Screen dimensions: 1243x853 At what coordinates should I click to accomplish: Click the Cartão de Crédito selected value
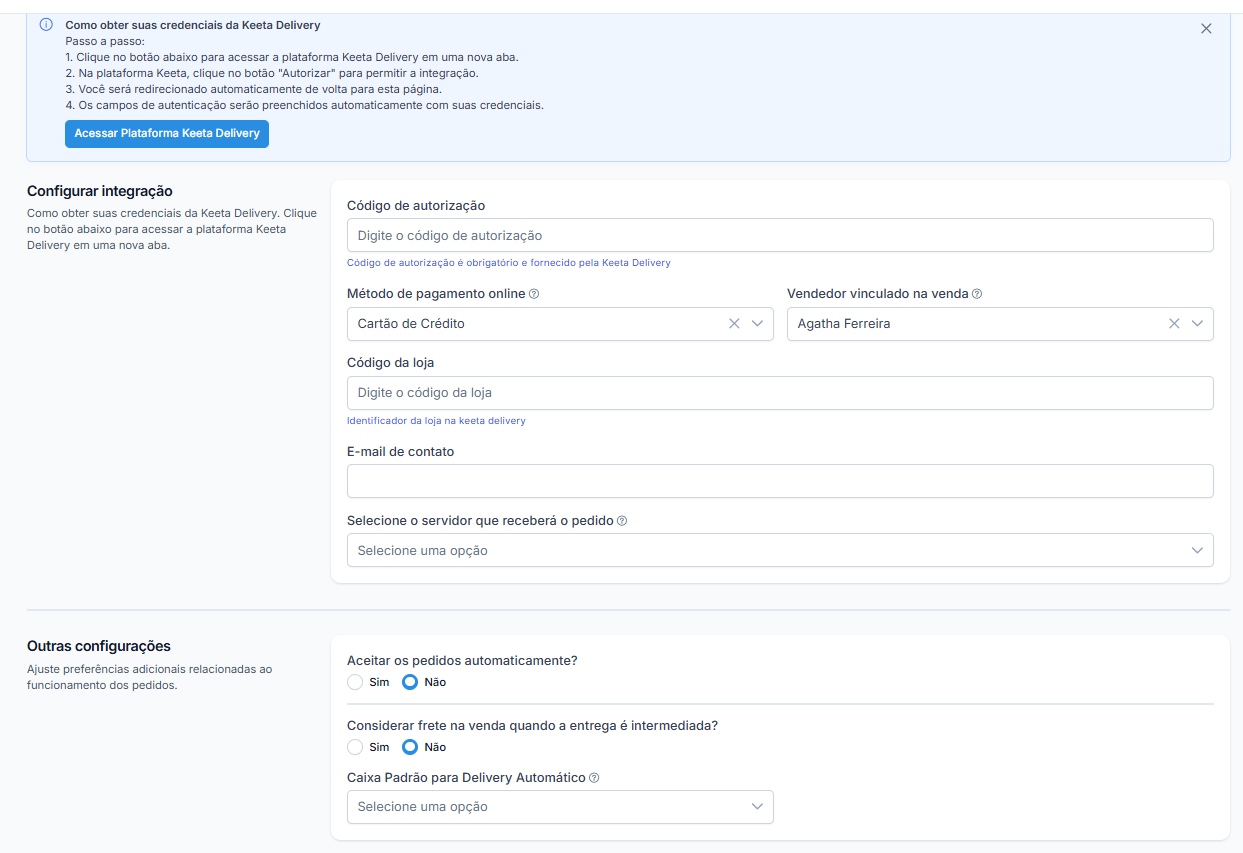411,324
